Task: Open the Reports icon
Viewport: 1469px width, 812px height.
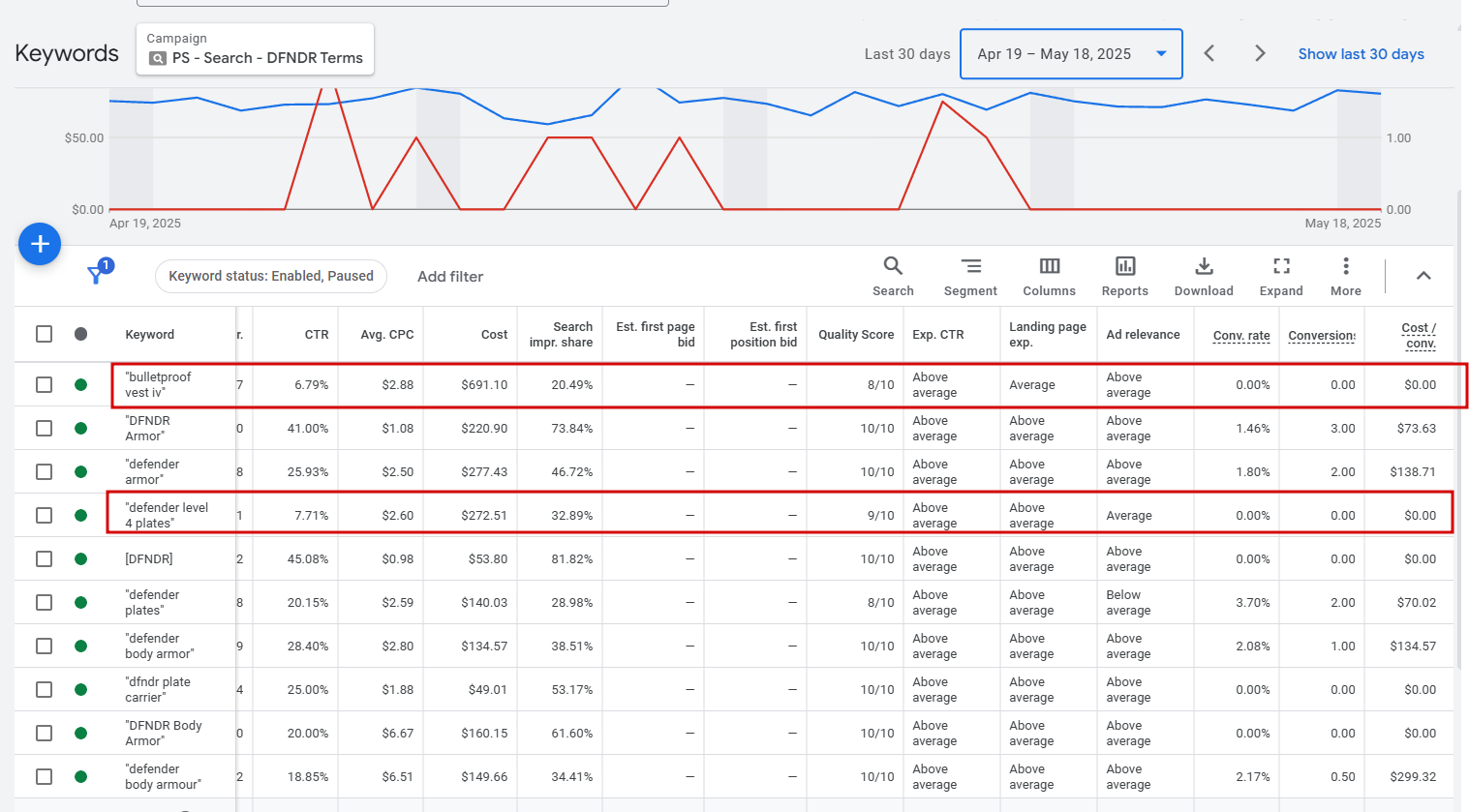Action: point(1125,266)
